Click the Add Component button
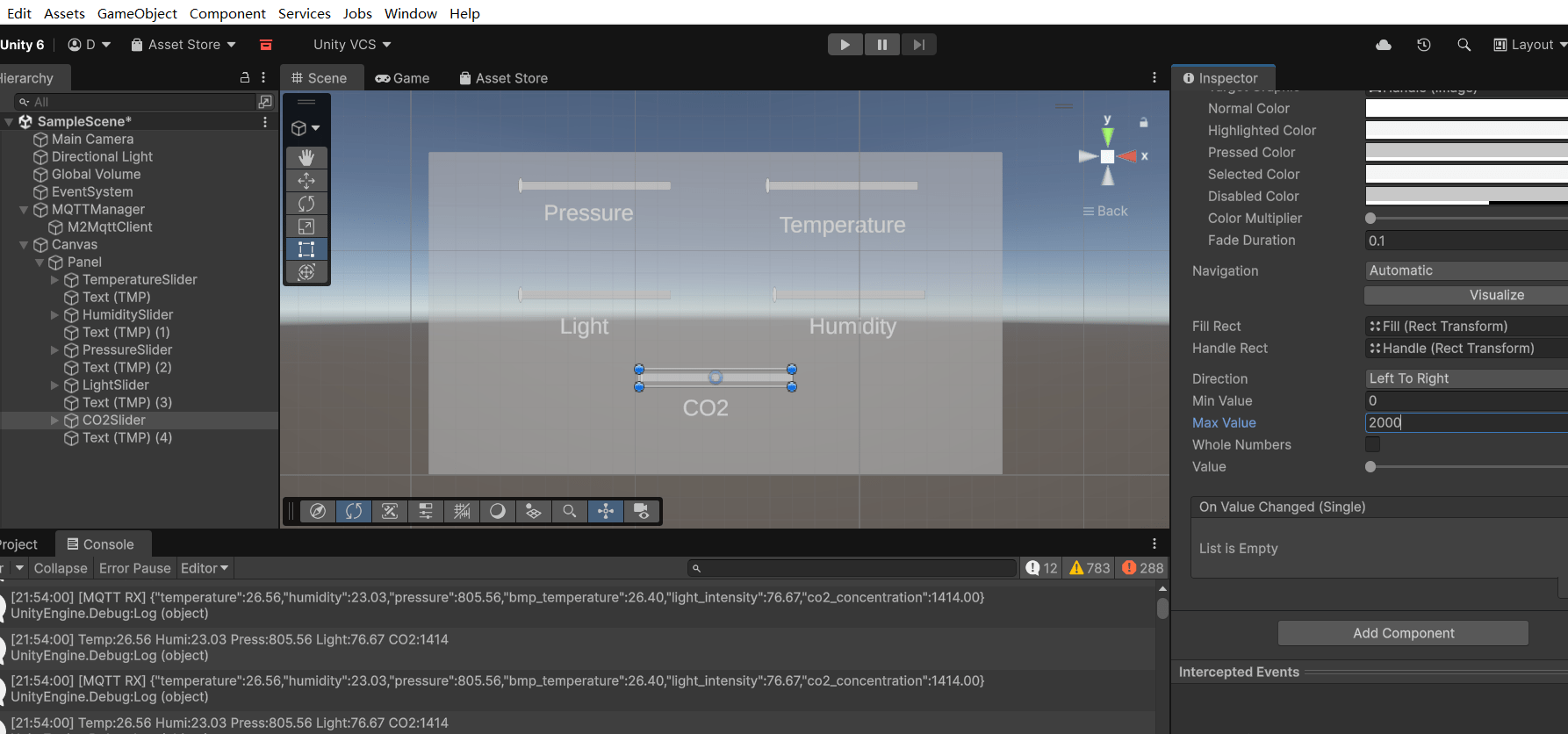 (1403, 633)
